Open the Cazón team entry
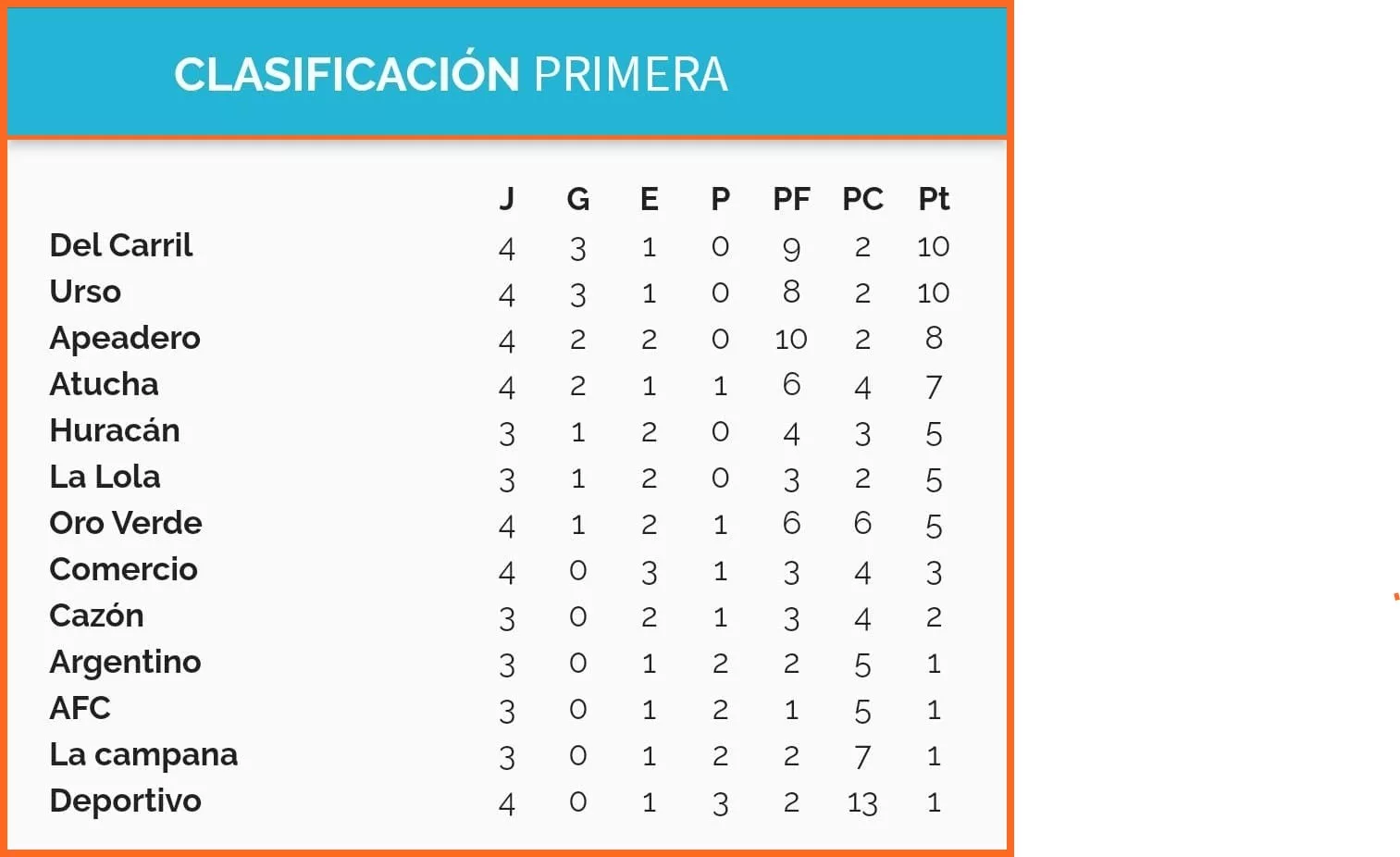The height and width of the screenshot is (857, 1400). pyautogui.click(x=96, y=615)
